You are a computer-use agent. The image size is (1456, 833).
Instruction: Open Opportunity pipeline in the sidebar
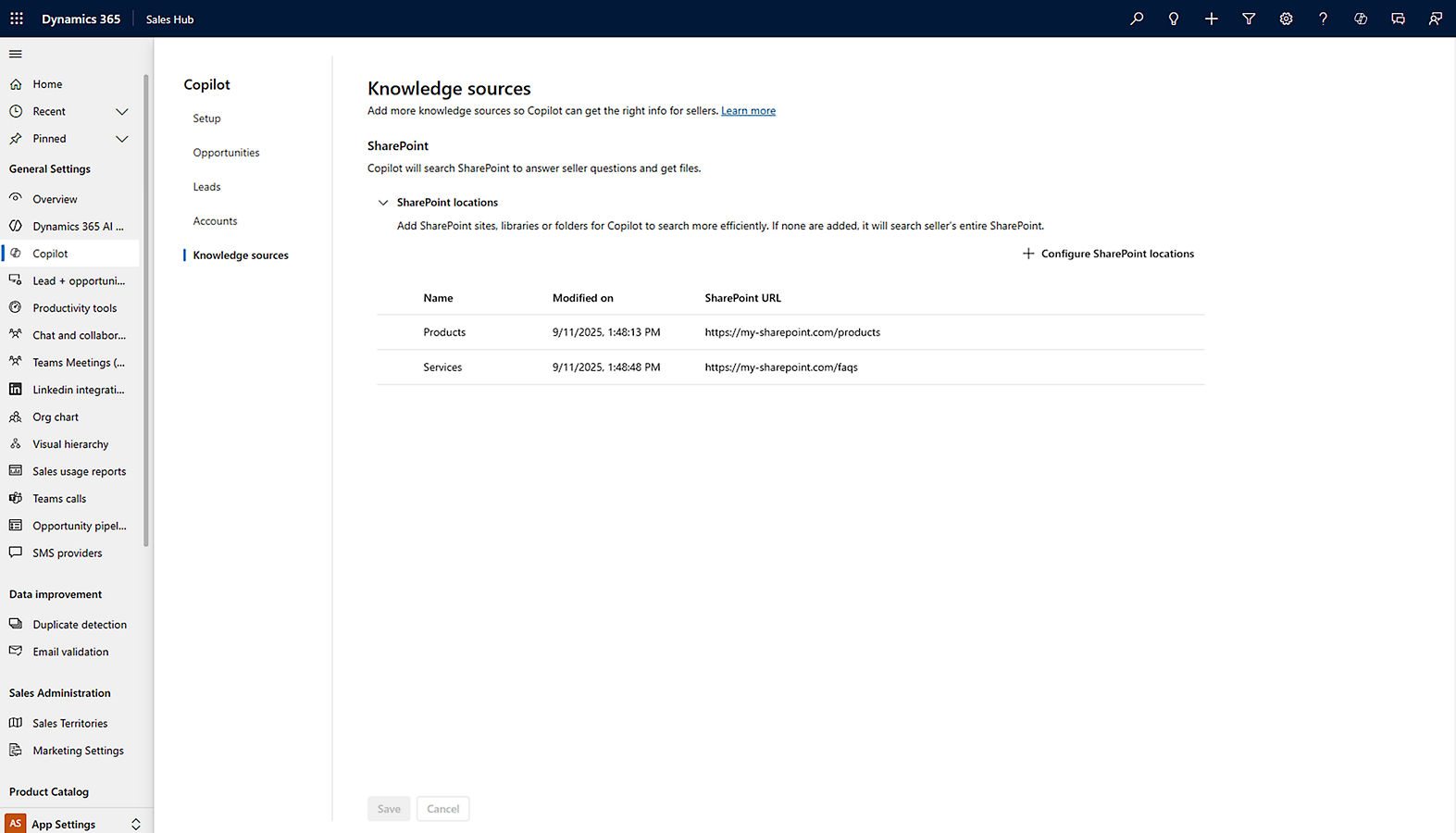69,526
